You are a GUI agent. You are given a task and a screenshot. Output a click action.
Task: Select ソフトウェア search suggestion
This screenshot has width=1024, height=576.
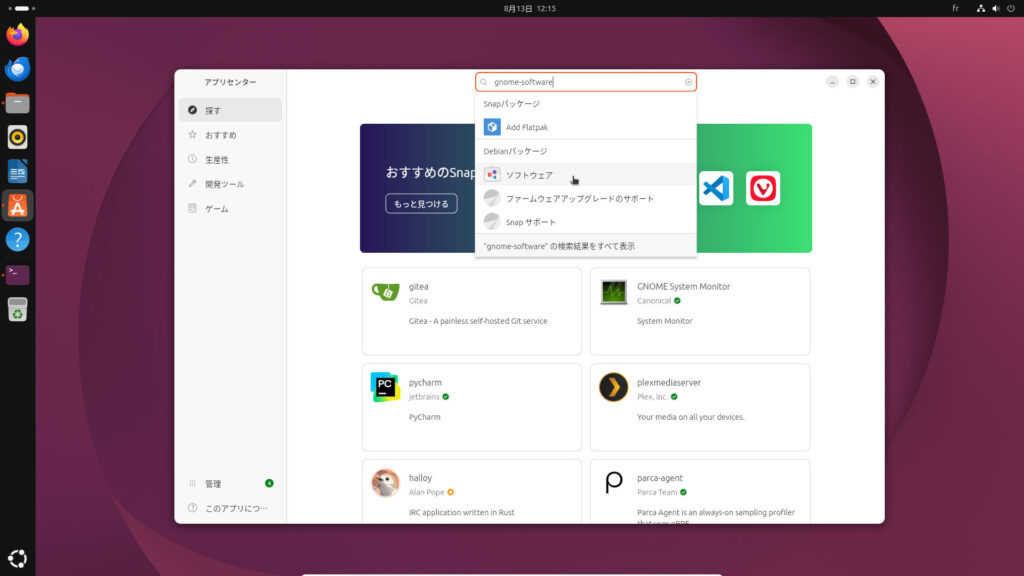coord(586,175)
